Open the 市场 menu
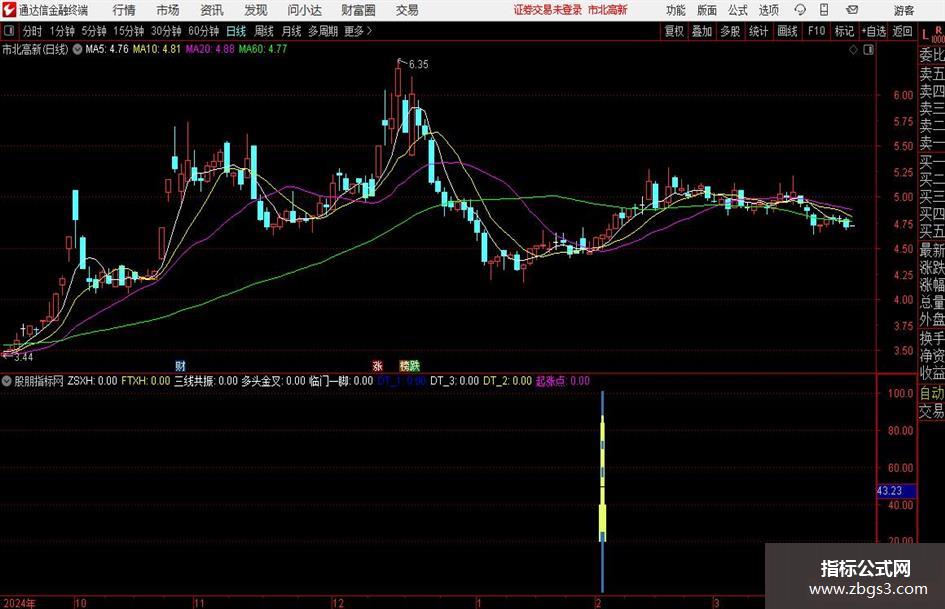 (168, 10)
